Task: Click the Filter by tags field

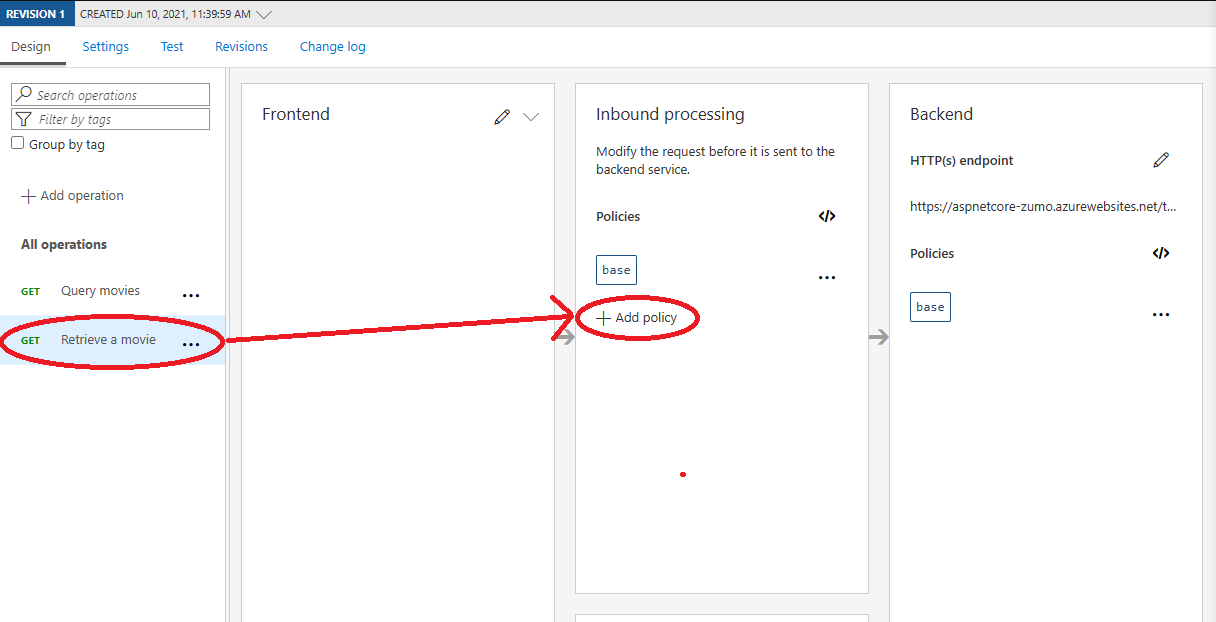Action: [x=110, y=119]
